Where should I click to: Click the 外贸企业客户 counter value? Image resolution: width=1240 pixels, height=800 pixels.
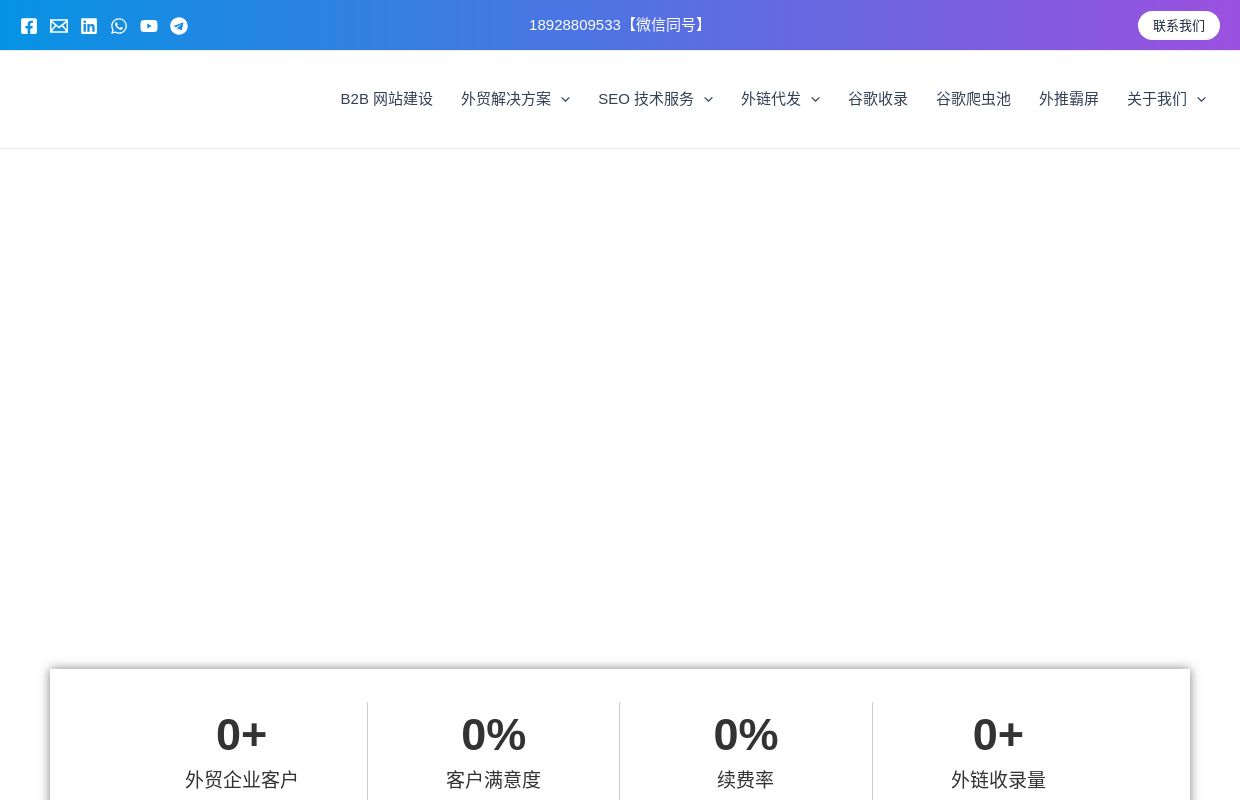pos(241,735)
